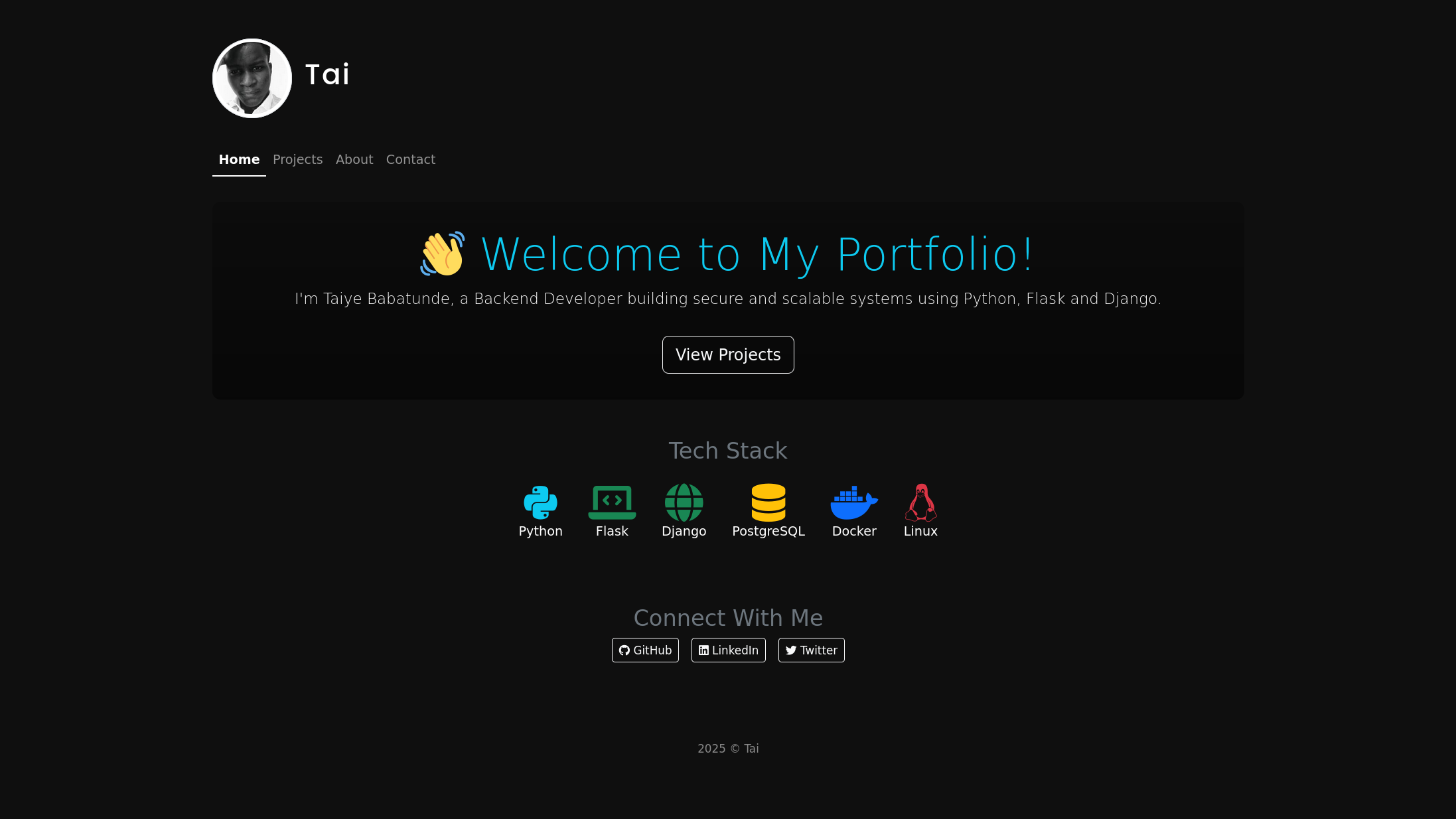Open the Contact menu item
1456x819 pixels.
(410, 159)
